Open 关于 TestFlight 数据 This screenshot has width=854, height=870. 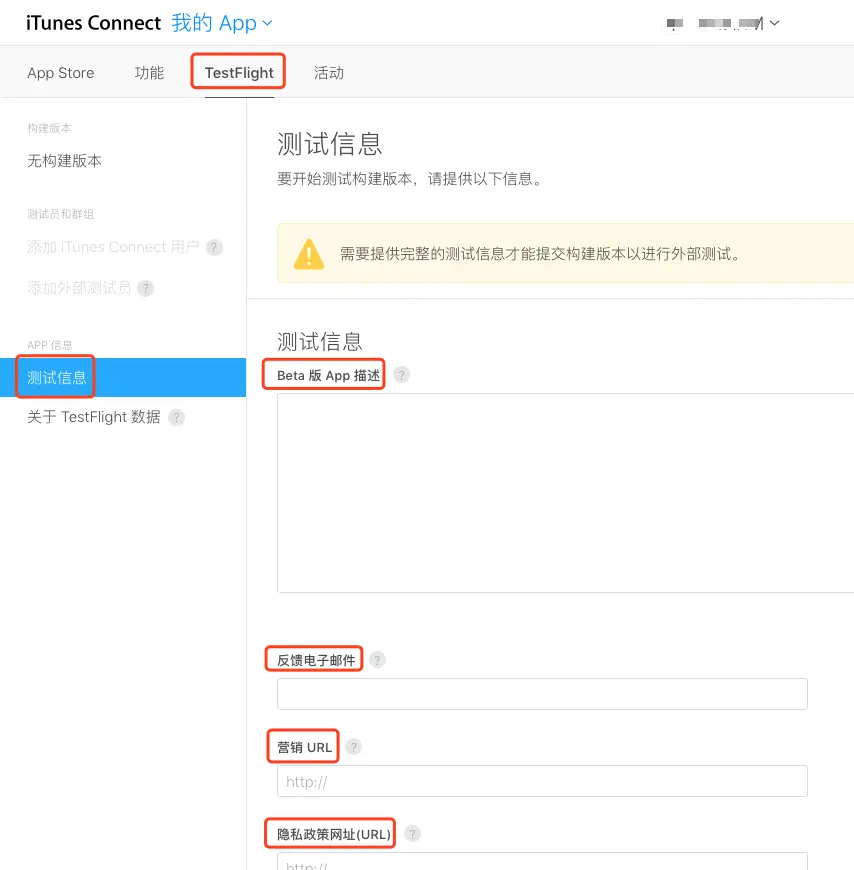coord(94,417)
